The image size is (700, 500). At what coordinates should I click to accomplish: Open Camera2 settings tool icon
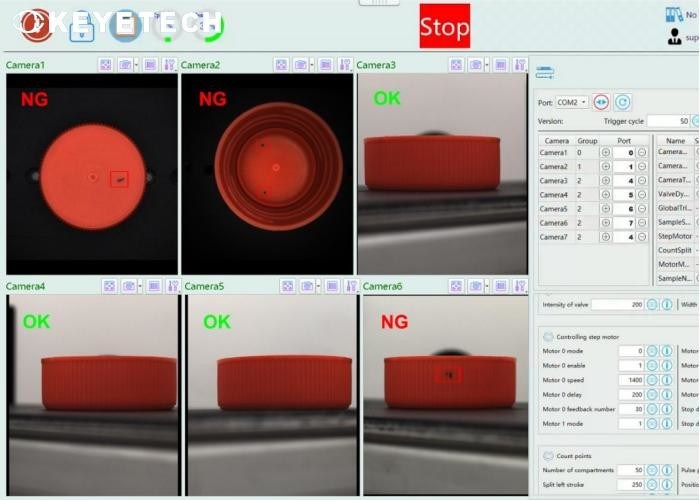pos(345,65)
